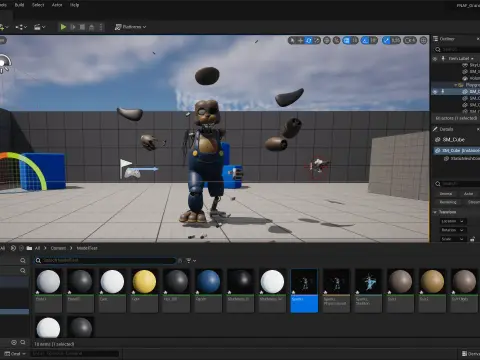Toggle scale snapping
The height and width of the screenshot is (360, 480).
tap(386, 40)
